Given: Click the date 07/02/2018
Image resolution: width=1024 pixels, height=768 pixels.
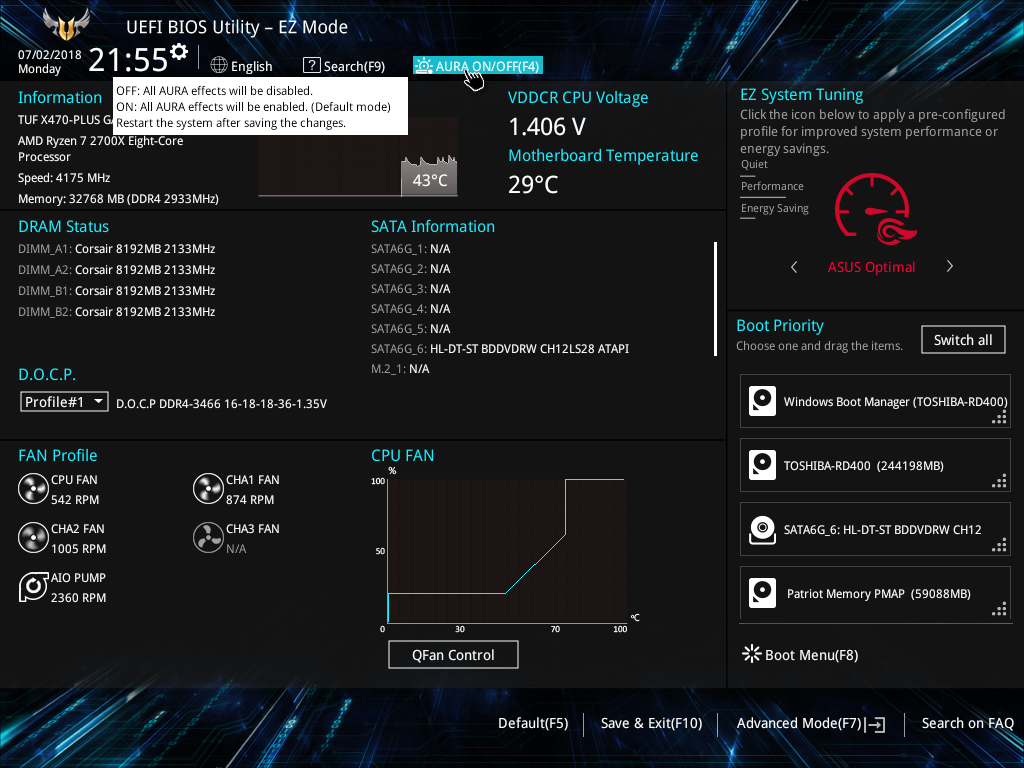Looking at the screenshot, I should [x=50, y=55].
